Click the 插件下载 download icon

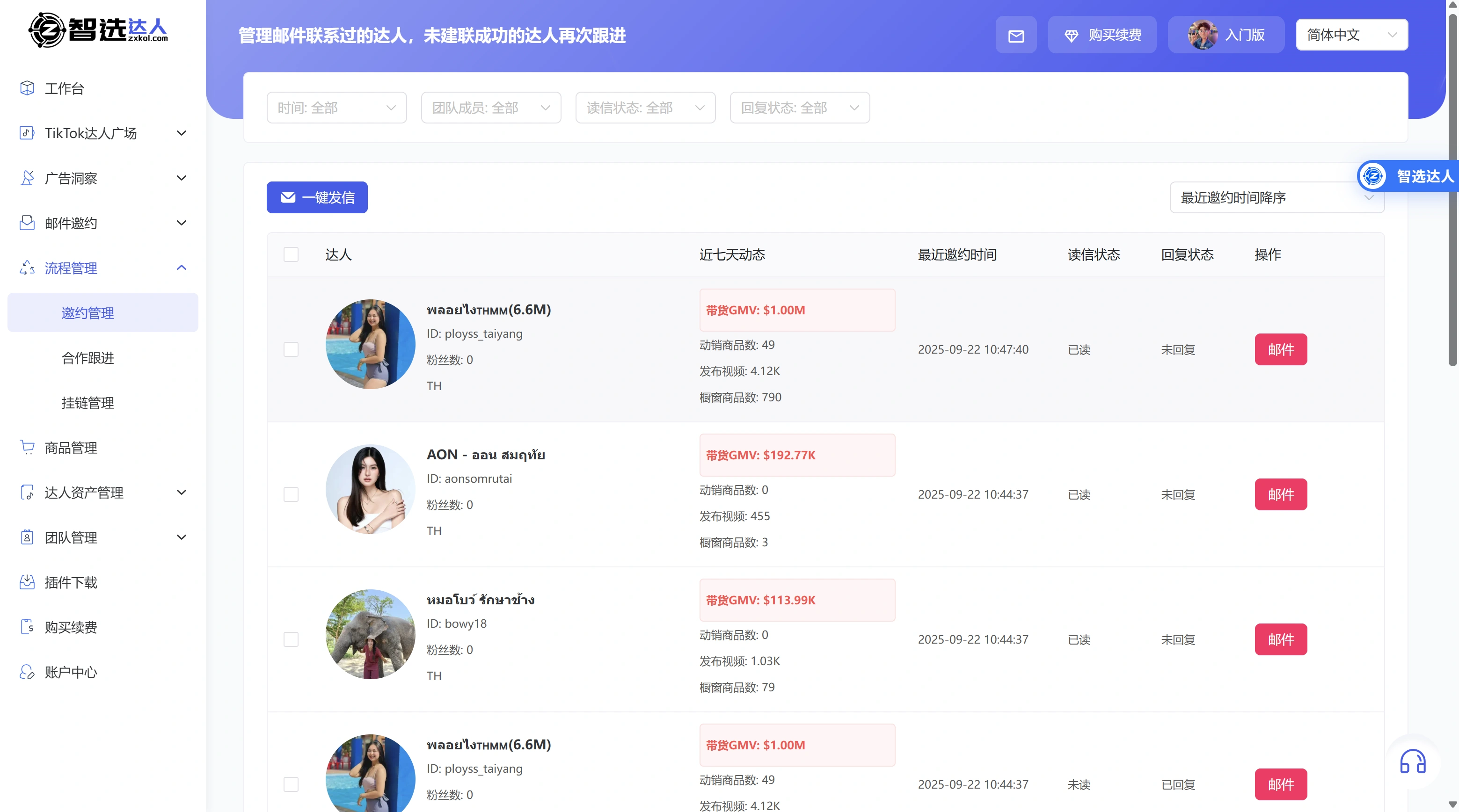pos(27,582)
